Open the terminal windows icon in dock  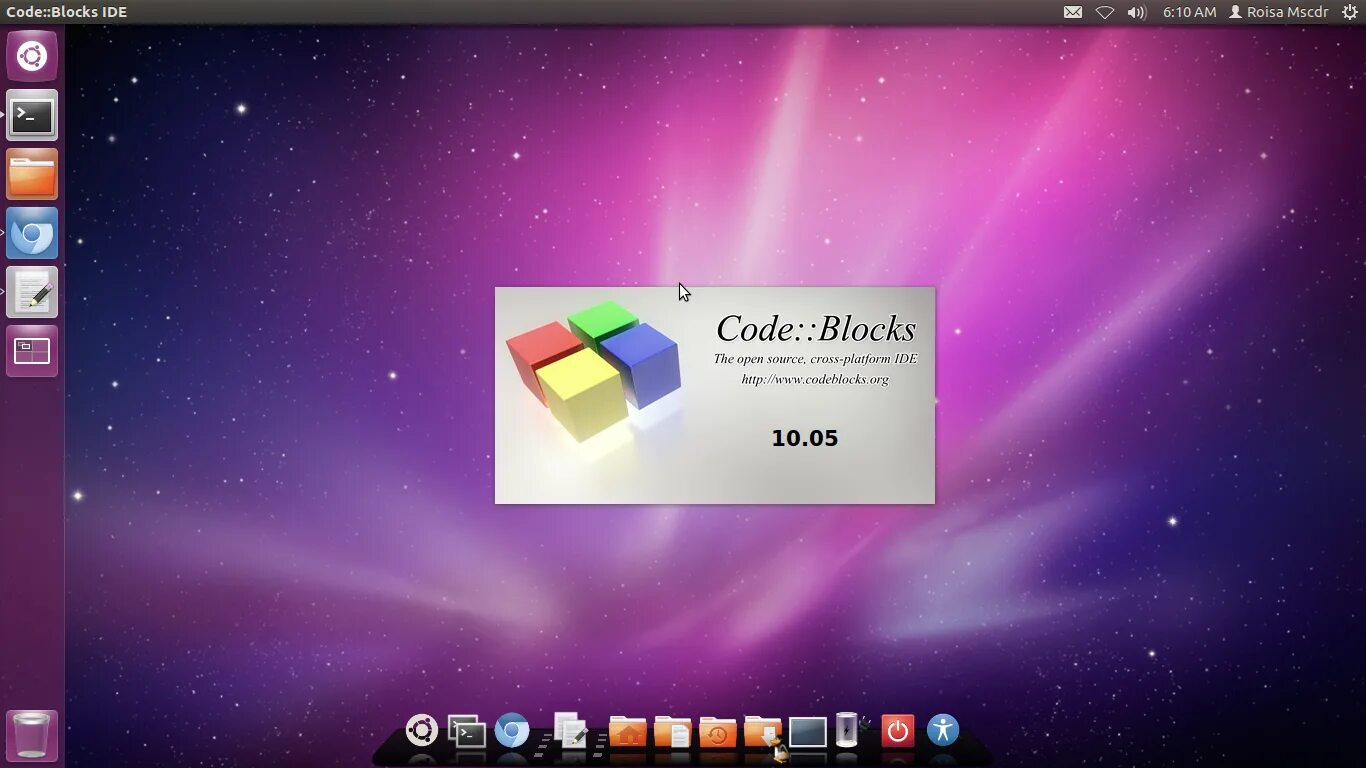click(466, 732)
